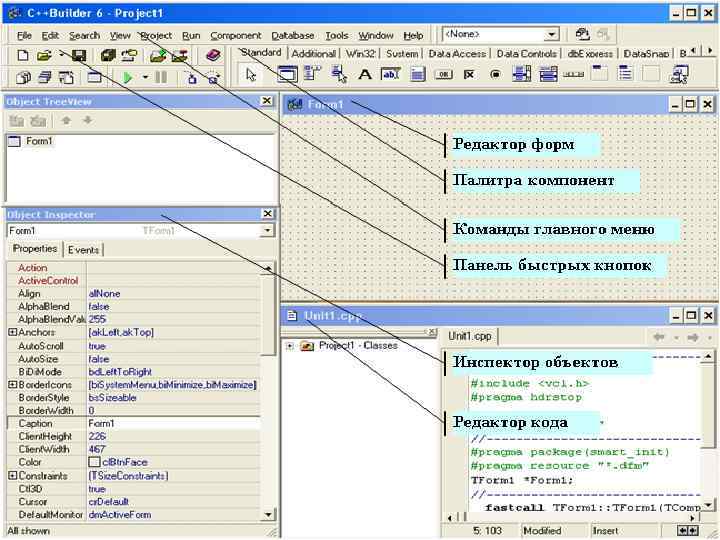Open the Run button dropdown arrow

tap(145, 77)
